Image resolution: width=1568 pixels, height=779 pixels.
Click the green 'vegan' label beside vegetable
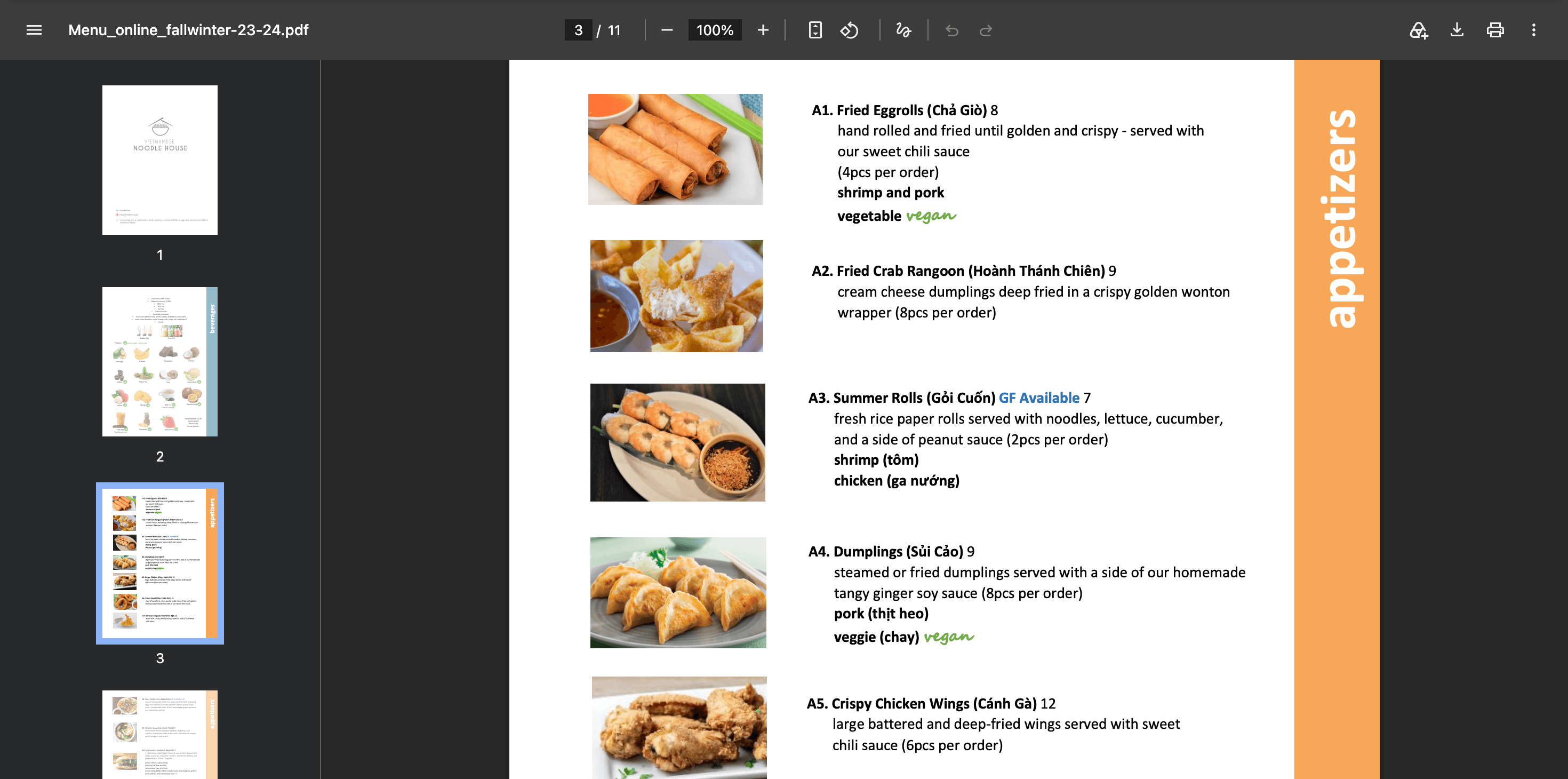click(x=931, y=216)
